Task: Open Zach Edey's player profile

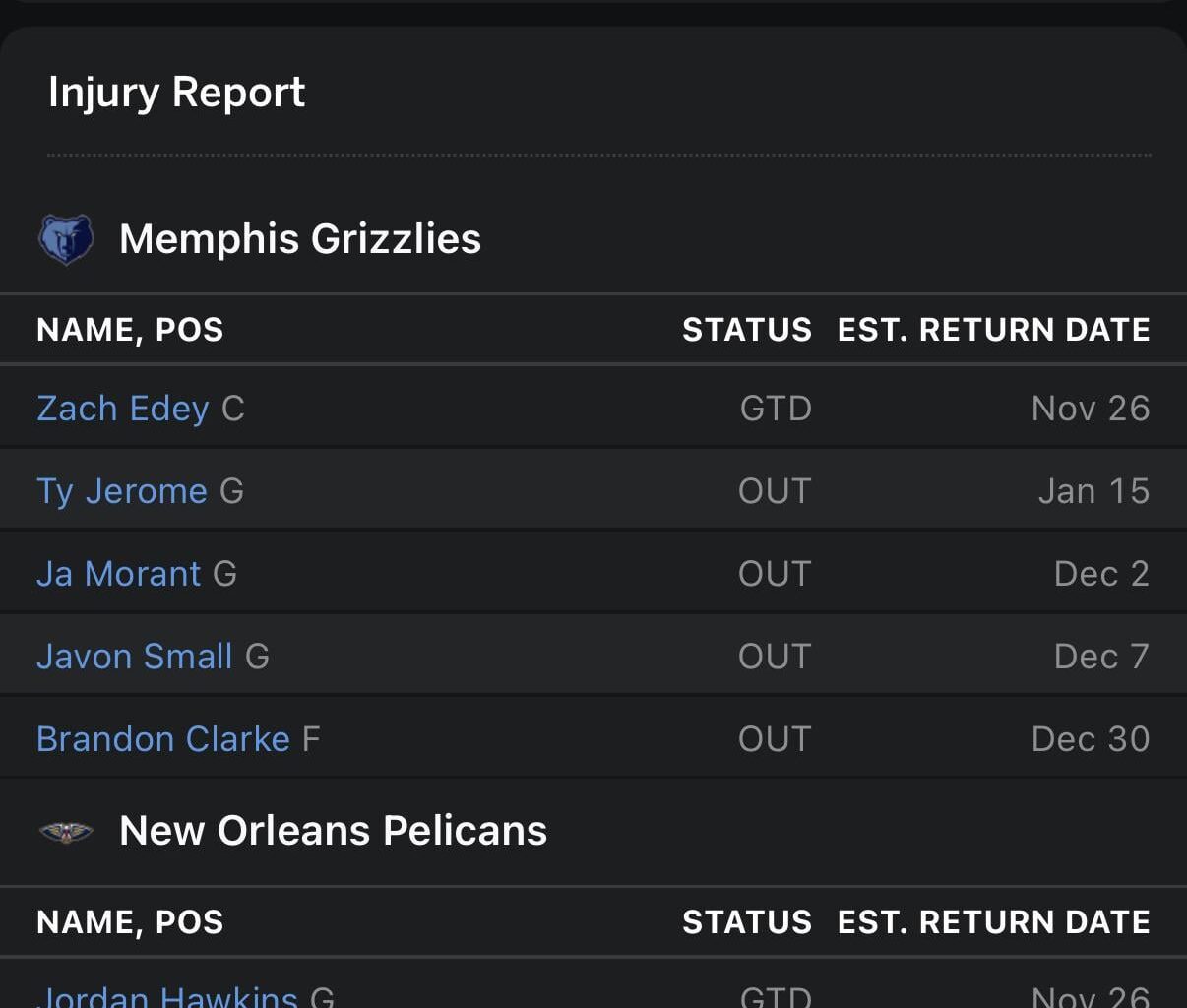Action: [122, 408]
